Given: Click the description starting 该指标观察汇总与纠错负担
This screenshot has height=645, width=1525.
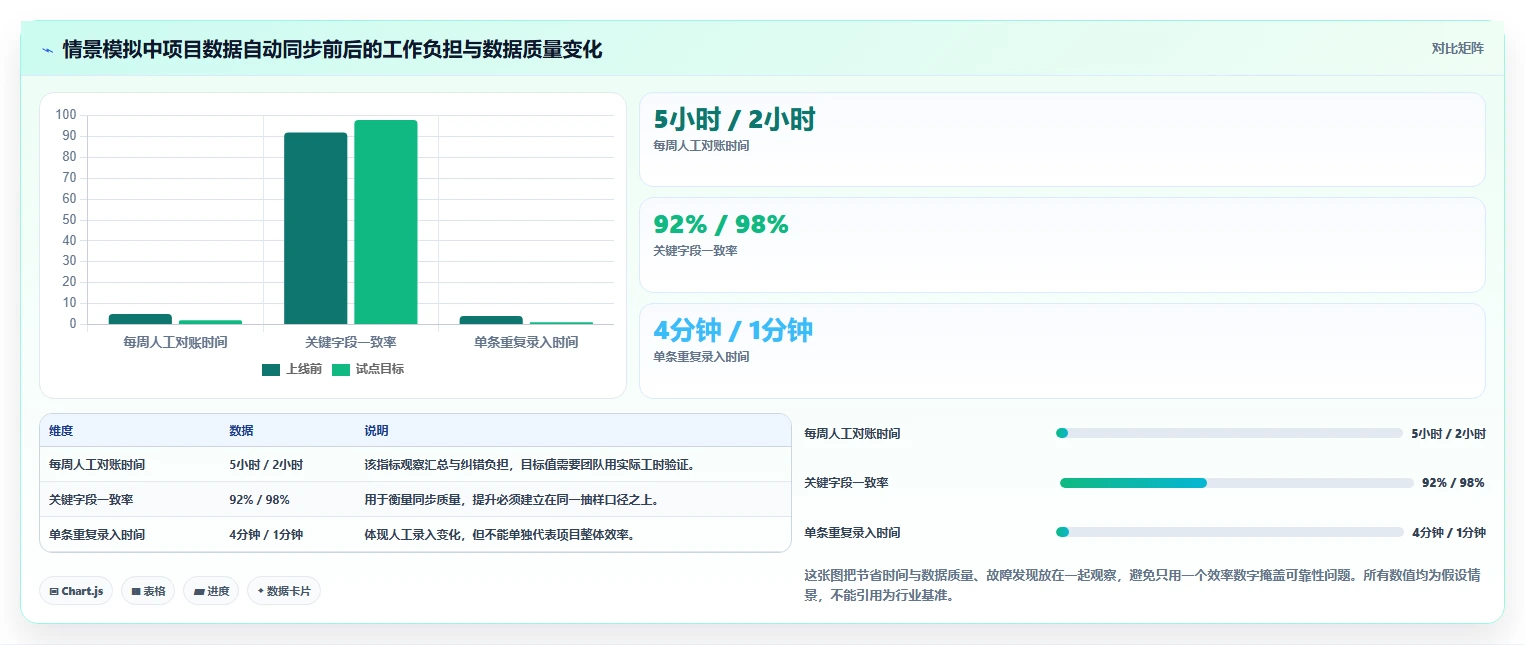Looking at the screenshot, I should pos(529,465).
